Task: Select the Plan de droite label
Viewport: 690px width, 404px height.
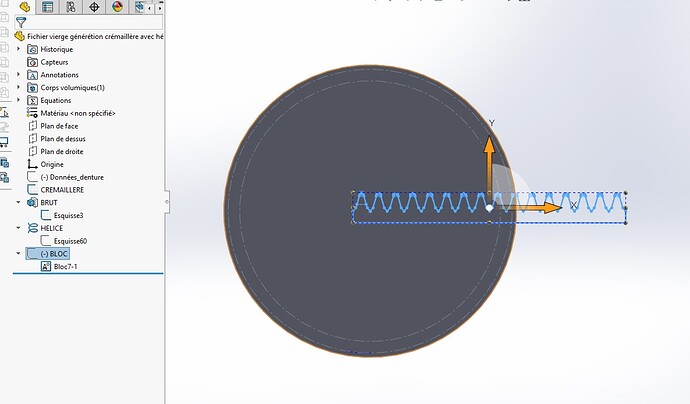Action: pyautogui.click(x=62, y=151)
